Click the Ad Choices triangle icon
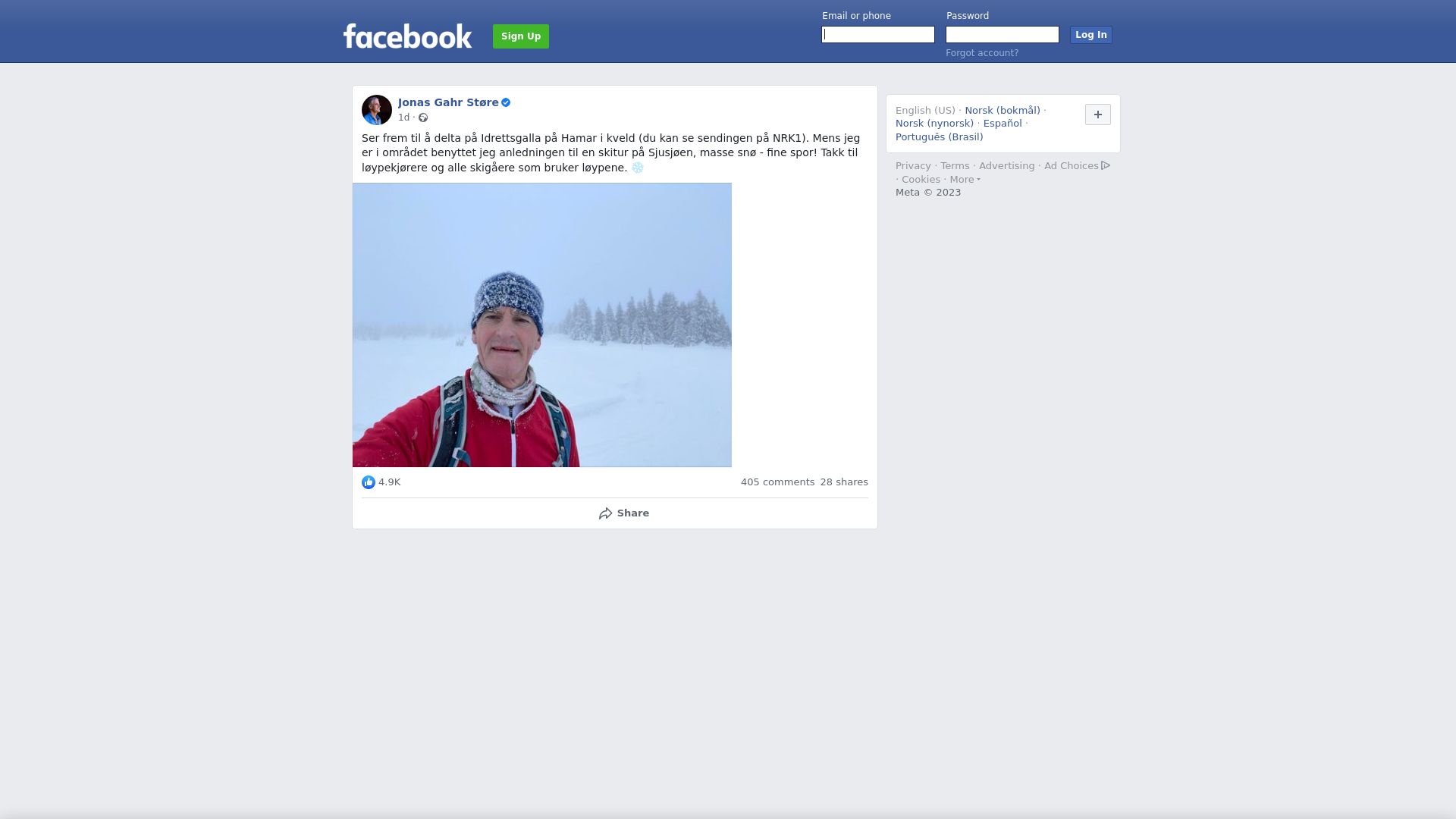The height and width of the screenshot is (819, 1456). coord(1106,165)
